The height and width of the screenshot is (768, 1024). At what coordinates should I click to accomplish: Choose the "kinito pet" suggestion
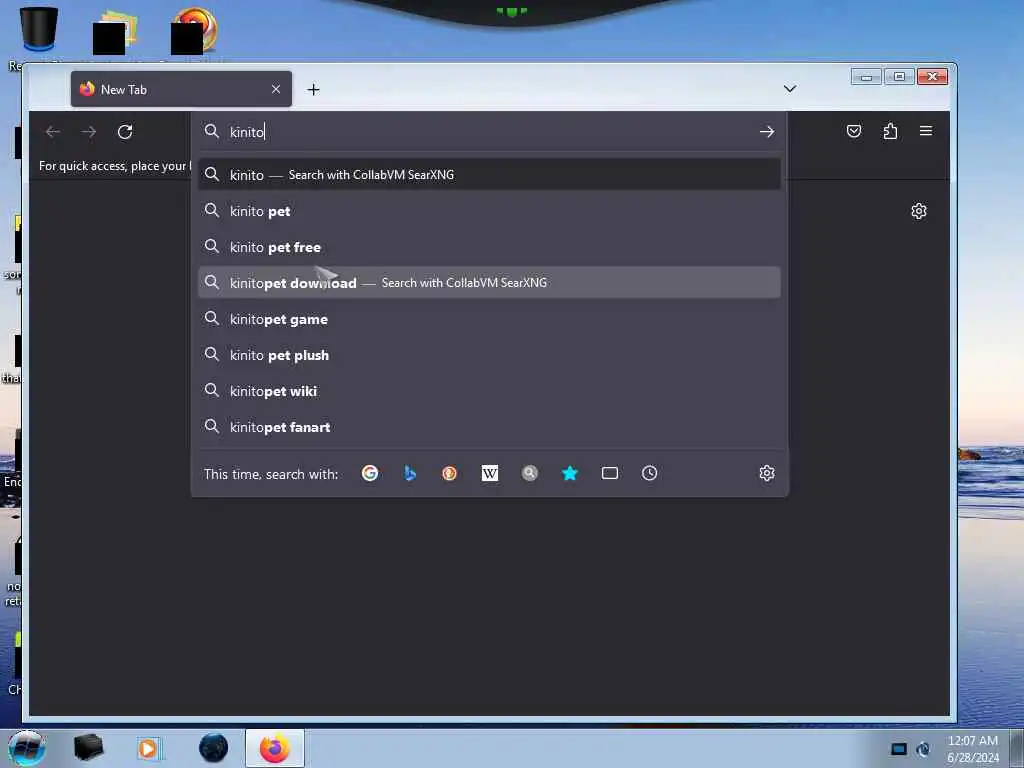[489, 211]
